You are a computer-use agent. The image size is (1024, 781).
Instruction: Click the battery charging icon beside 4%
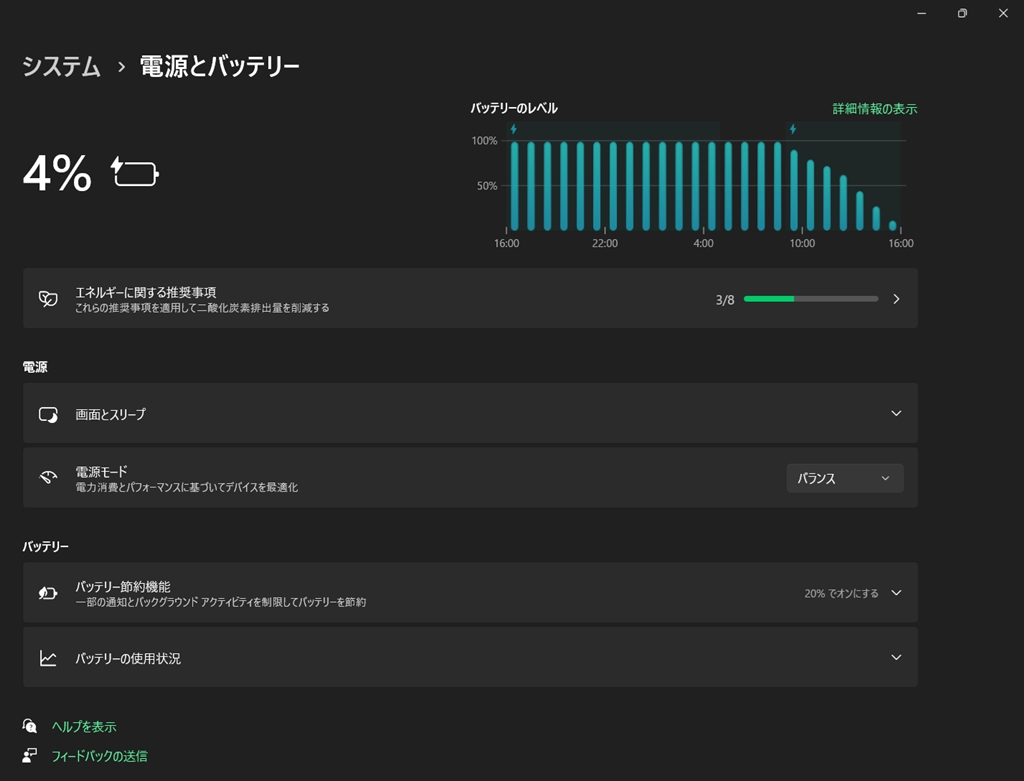click(135, 172)
